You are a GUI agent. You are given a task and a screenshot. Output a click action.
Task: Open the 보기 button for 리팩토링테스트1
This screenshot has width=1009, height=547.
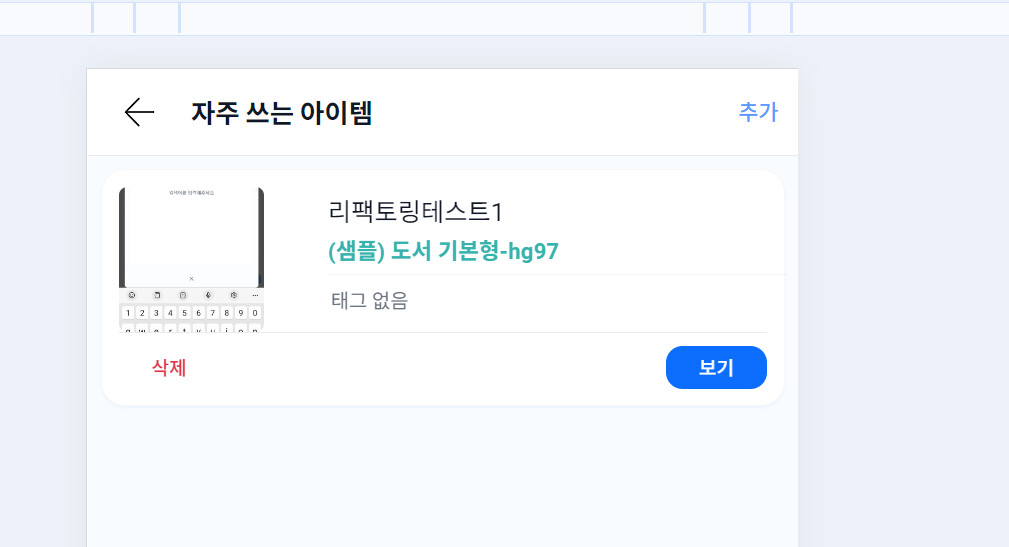716,367
